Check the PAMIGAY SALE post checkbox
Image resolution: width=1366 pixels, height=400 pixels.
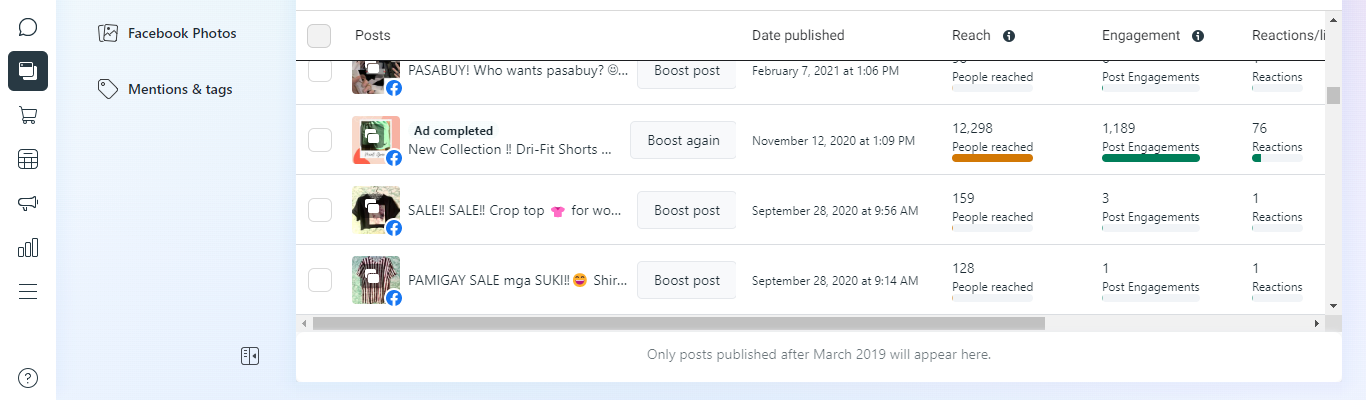[x=320, y=280]
